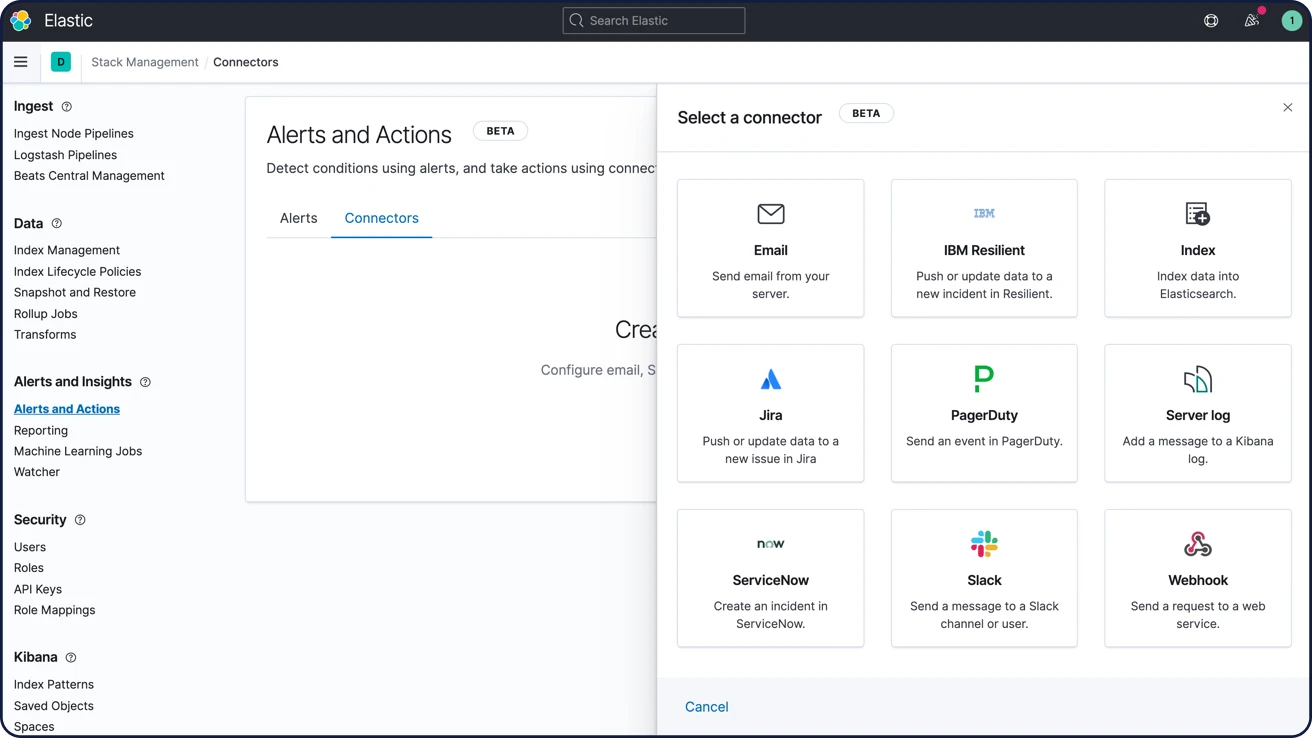Pick the Index connector icon

point(1197,214)
